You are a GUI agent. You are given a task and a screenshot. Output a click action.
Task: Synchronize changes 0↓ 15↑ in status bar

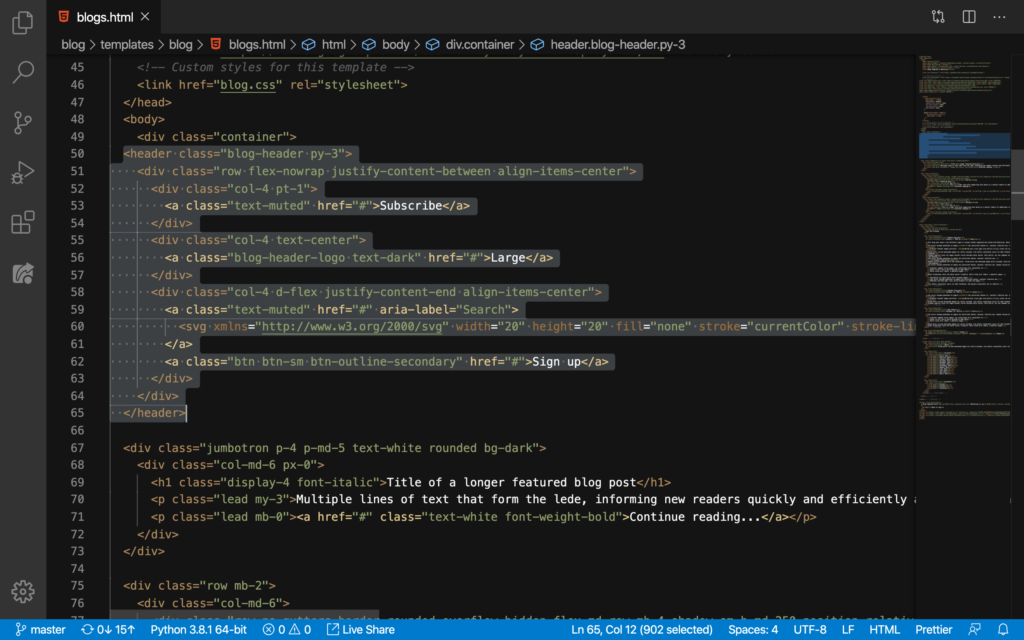108,630
